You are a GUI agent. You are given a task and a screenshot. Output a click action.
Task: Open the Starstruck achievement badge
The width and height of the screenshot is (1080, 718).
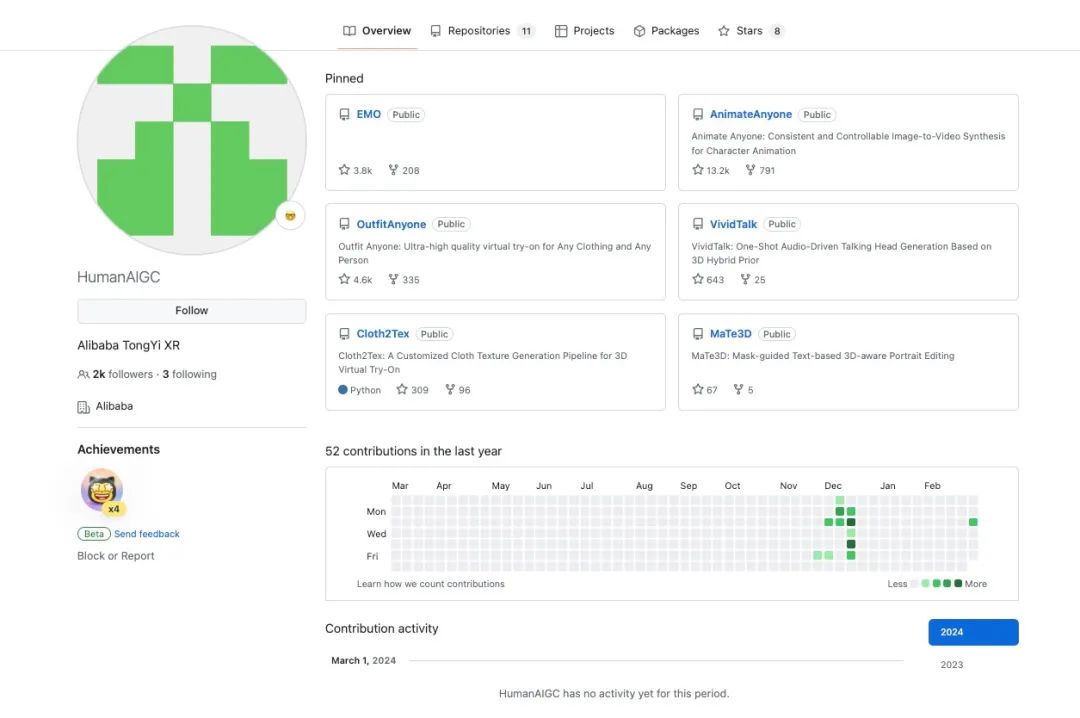click(103, 491)
